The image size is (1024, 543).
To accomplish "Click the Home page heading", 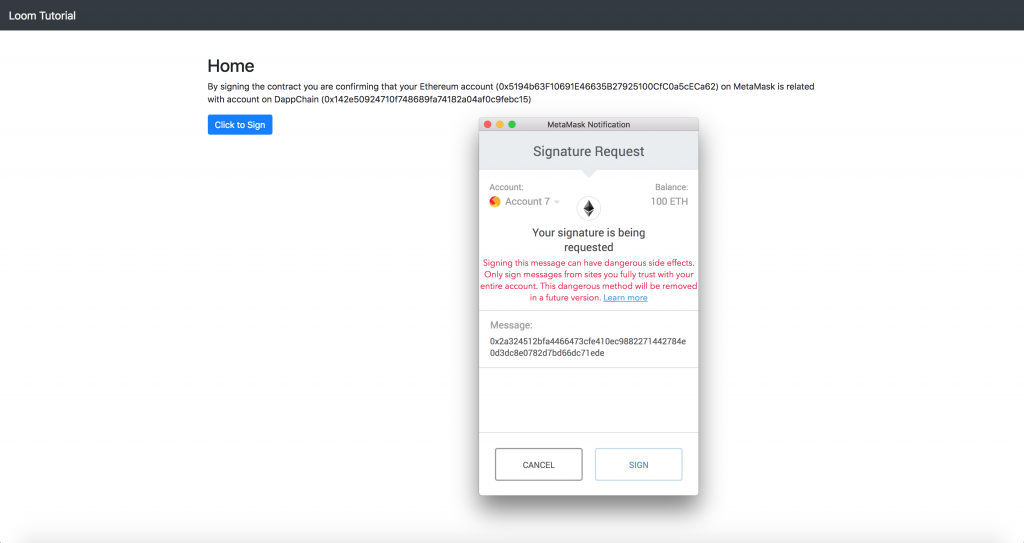I will click(231, 66).
